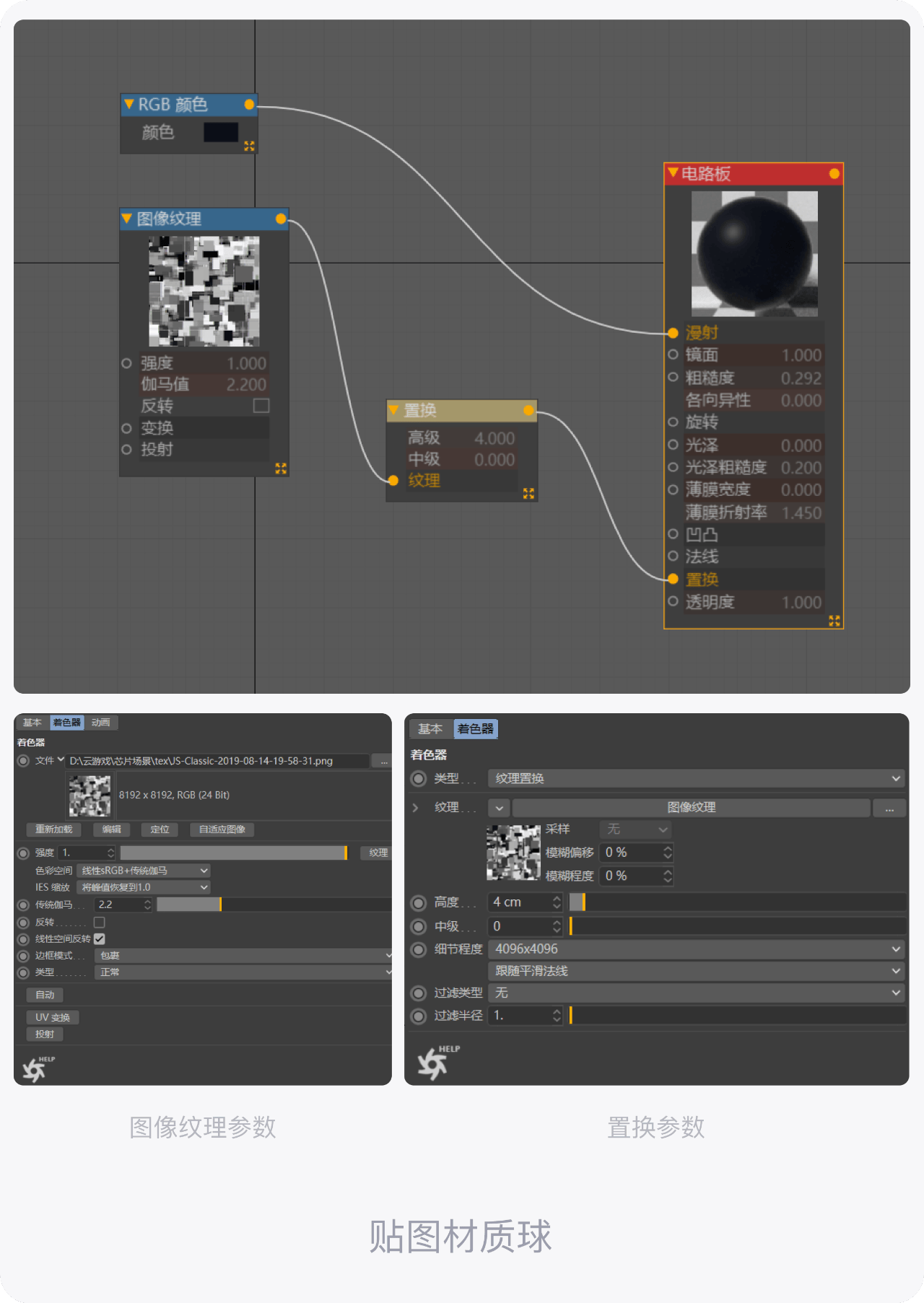Click the 颜色 swatch in RGB node

(221, 132)
